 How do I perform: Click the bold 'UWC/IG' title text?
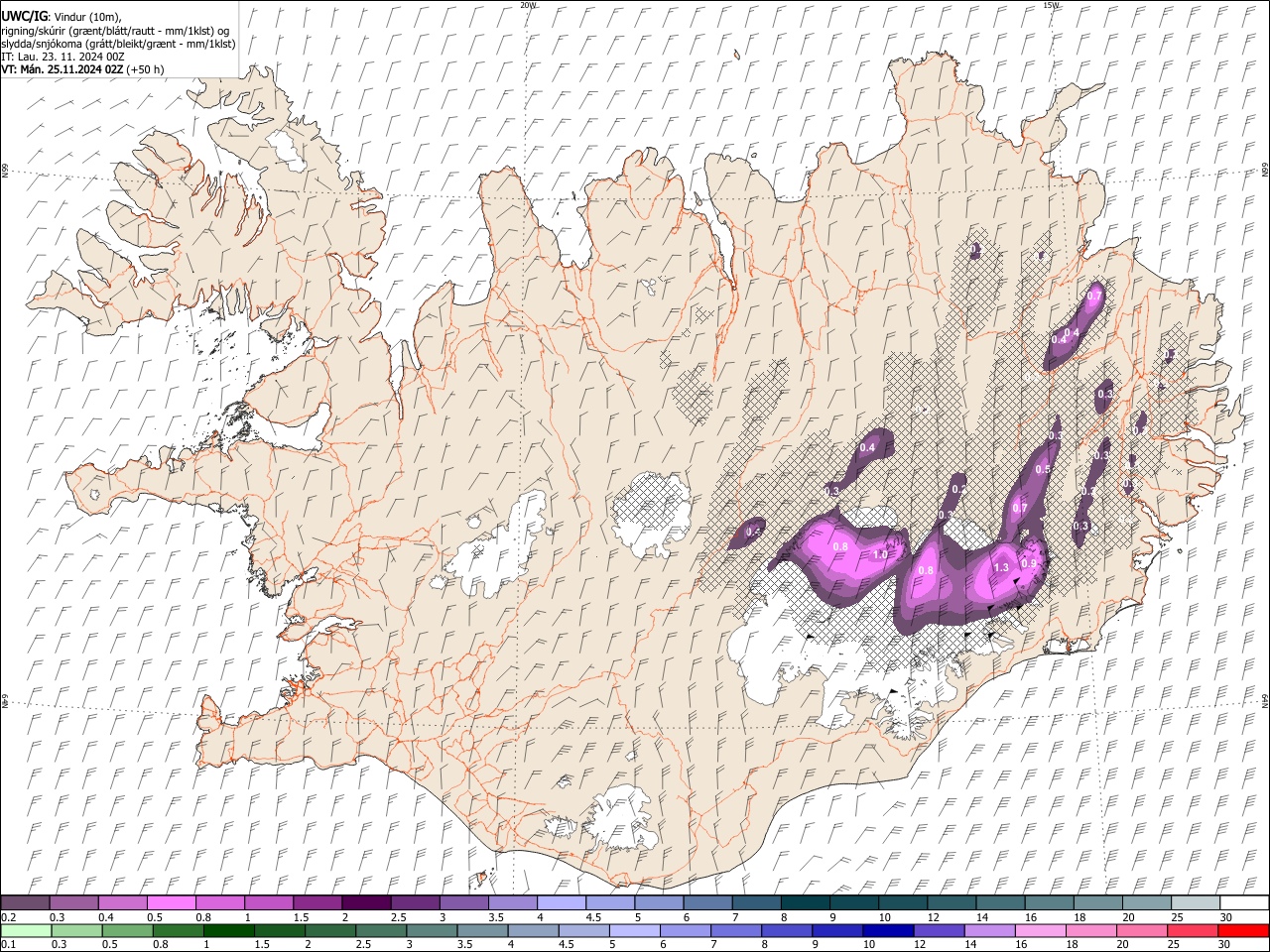click(x=24, y=17)
